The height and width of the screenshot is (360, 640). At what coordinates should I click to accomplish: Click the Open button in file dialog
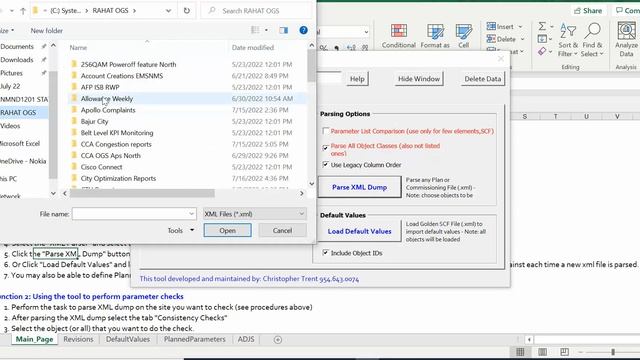(x=227, y=231)
